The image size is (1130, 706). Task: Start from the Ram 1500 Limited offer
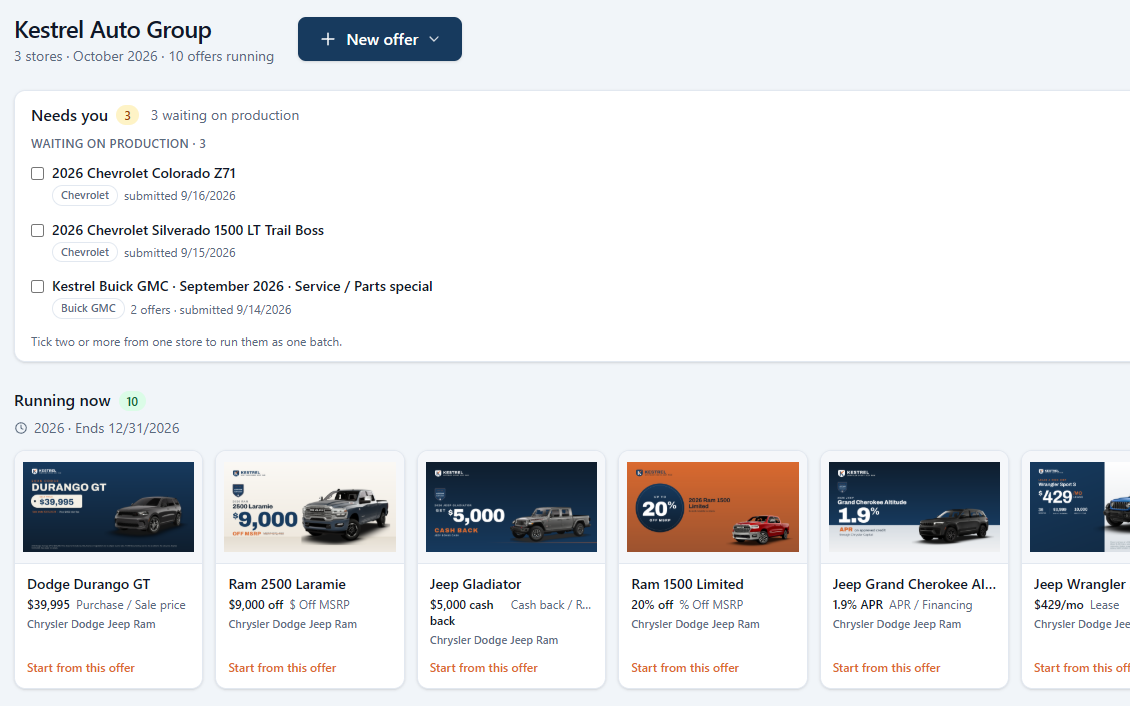[685, 668]
